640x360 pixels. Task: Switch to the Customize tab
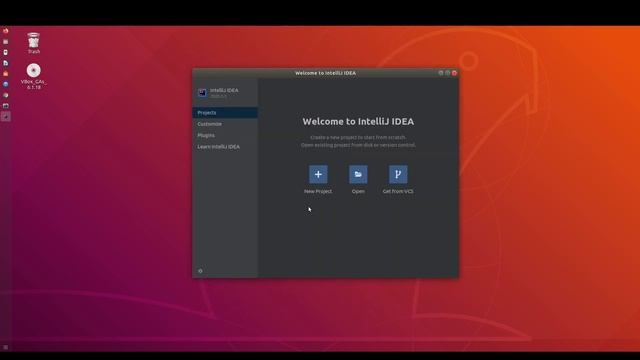click(225, 124)
